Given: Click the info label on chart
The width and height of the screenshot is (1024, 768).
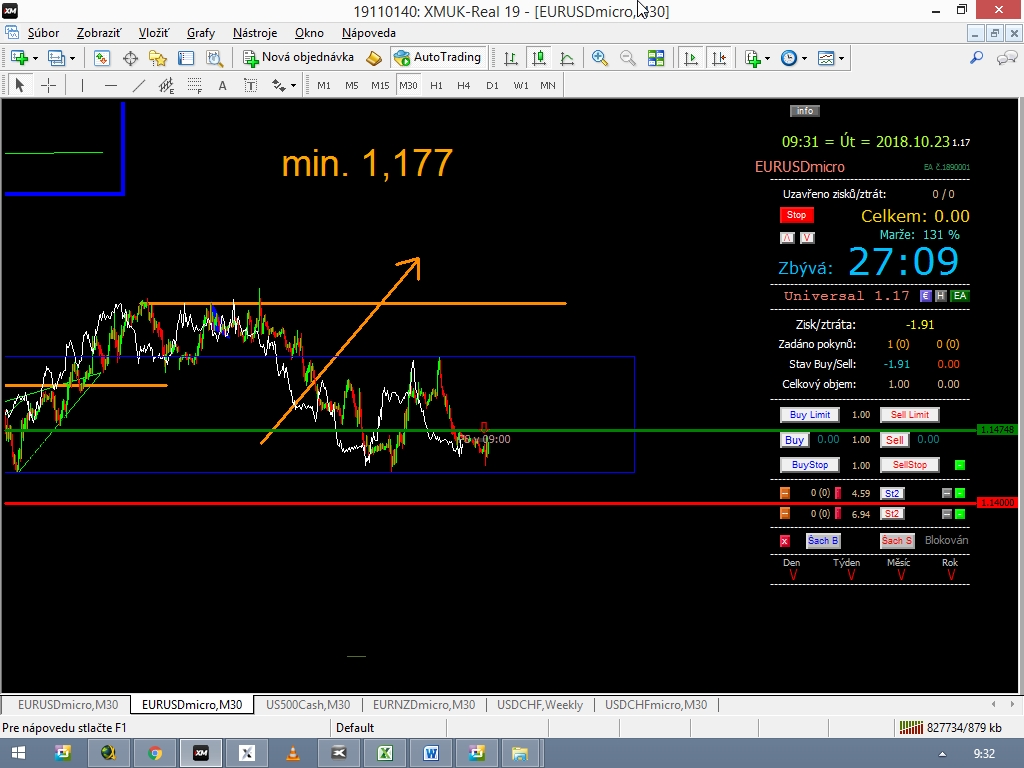Looking at the screenshot, I should pos(805,111).
